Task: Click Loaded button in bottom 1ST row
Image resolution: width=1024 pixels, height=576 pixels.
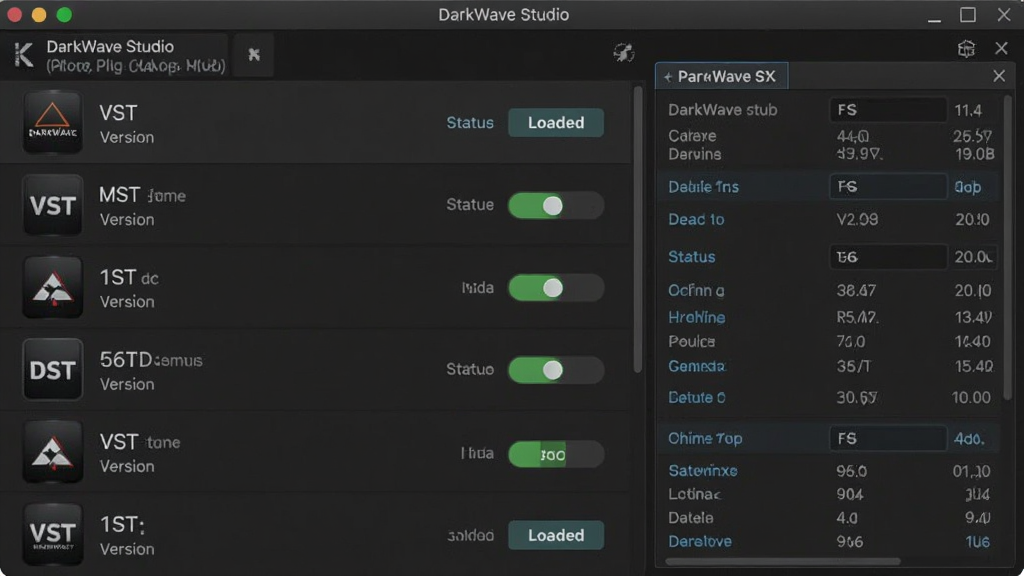Action: pyautogui.click(x=556, y=536)
